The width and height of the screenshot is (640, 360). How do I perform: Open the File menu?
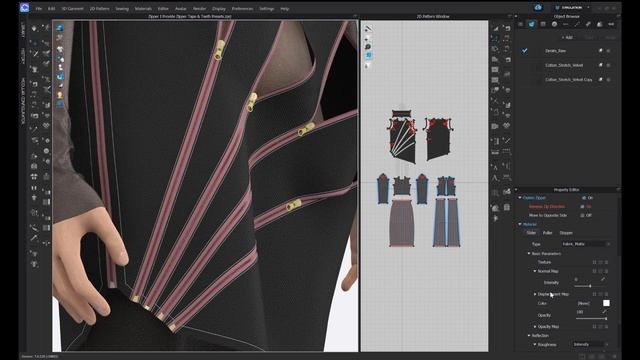(38, 9)
